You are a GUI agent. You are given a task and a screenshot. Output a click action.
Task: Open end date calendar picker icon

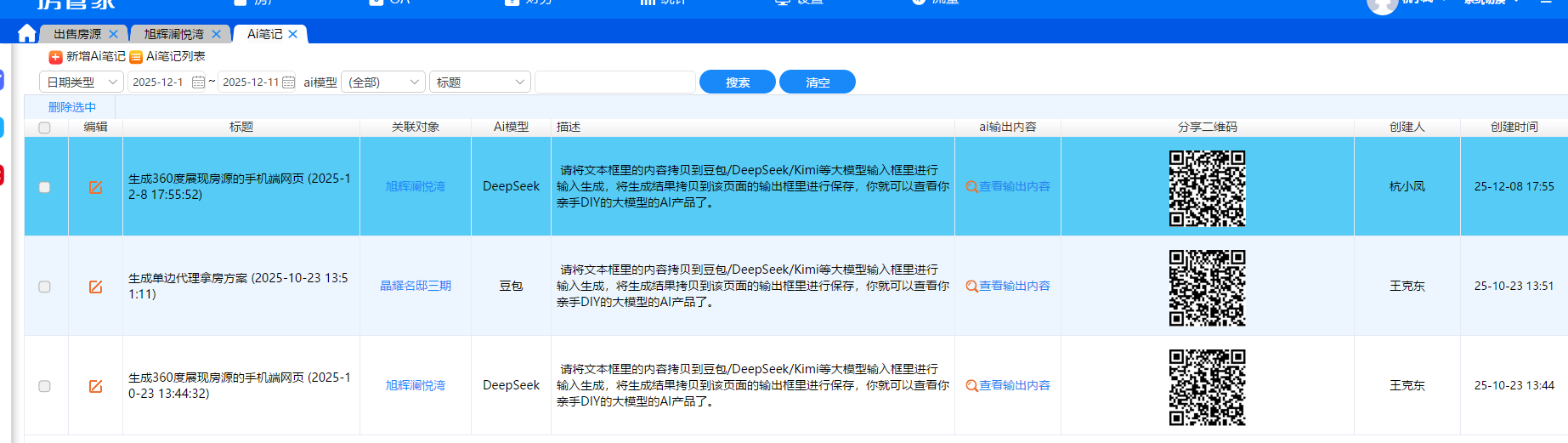point(288,82)
